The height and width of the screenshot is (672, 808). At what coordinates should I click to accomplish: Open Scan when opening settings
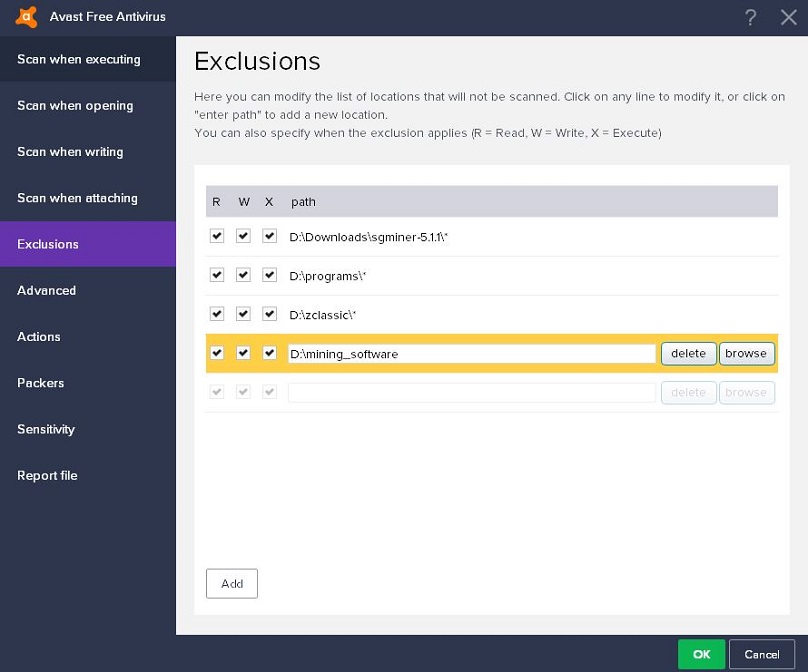pyautogui.click(x=88, y=105)
